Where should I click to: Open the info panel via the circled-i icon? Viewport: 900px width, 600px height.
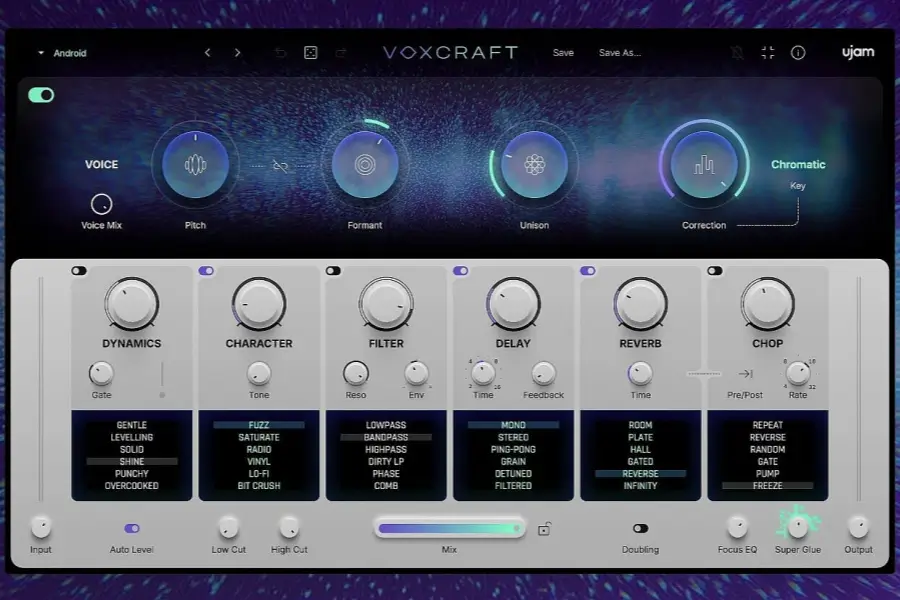point(797,52)
